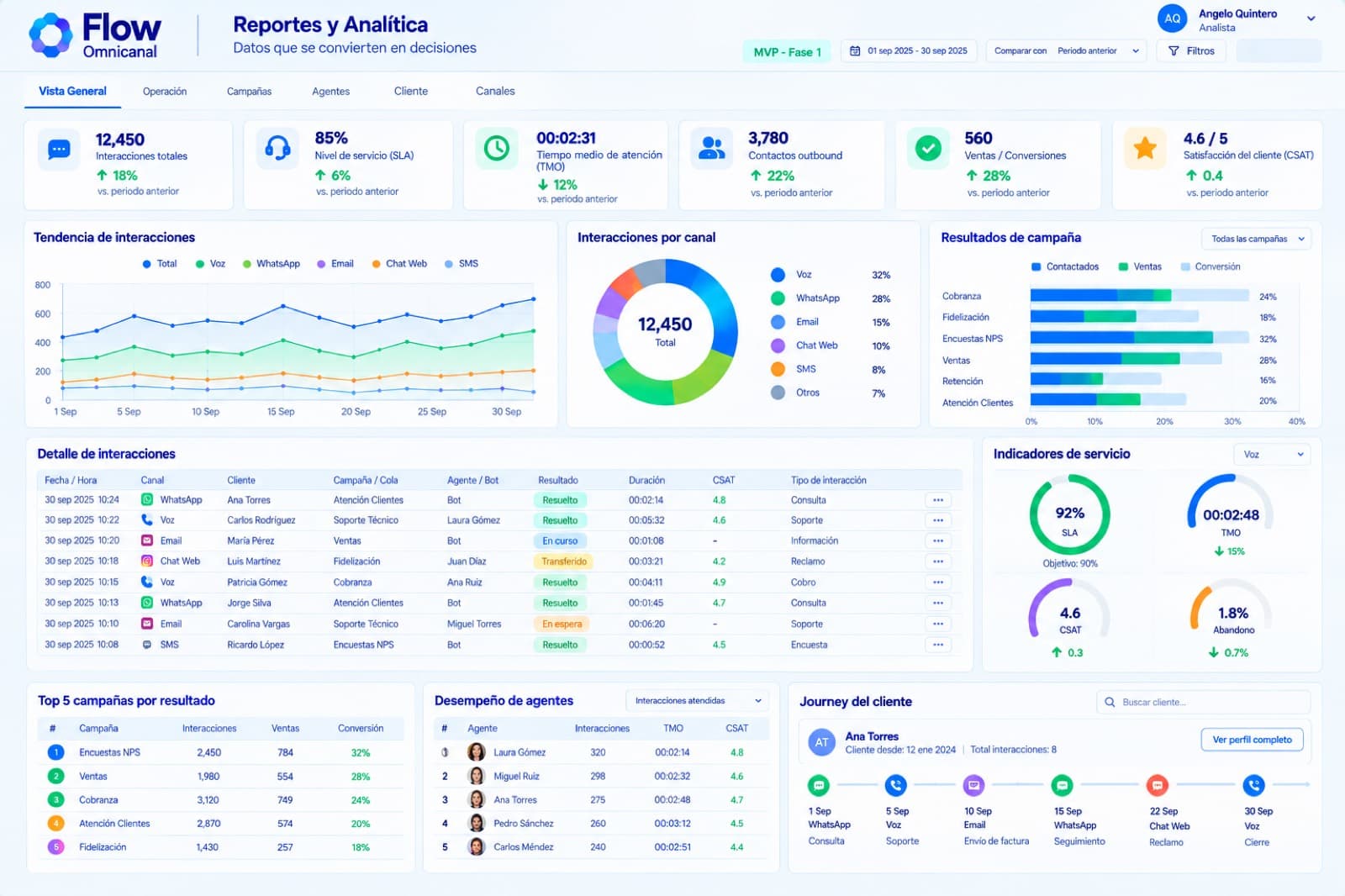Click the MVP - Fase 1 badge

pos(787,52)
